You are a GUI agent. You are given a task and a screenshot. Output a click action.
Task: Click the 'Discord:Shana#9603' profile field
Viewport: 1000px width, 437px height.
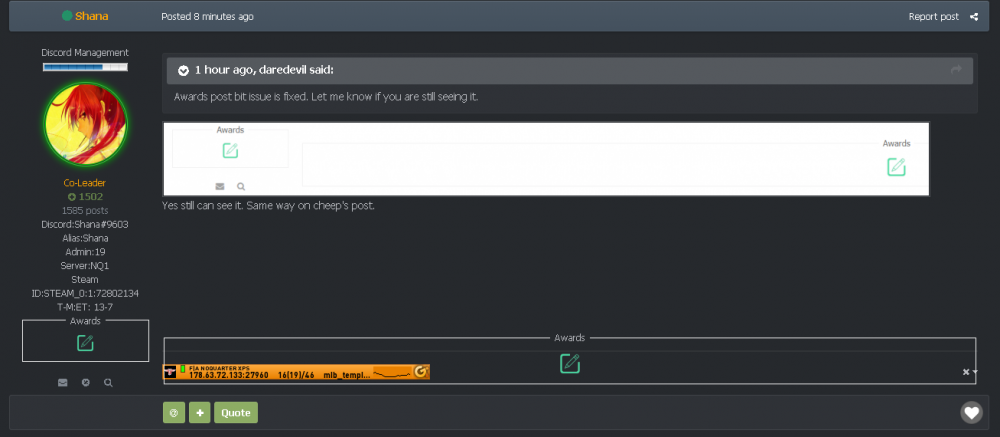click(x=85, y=225)
